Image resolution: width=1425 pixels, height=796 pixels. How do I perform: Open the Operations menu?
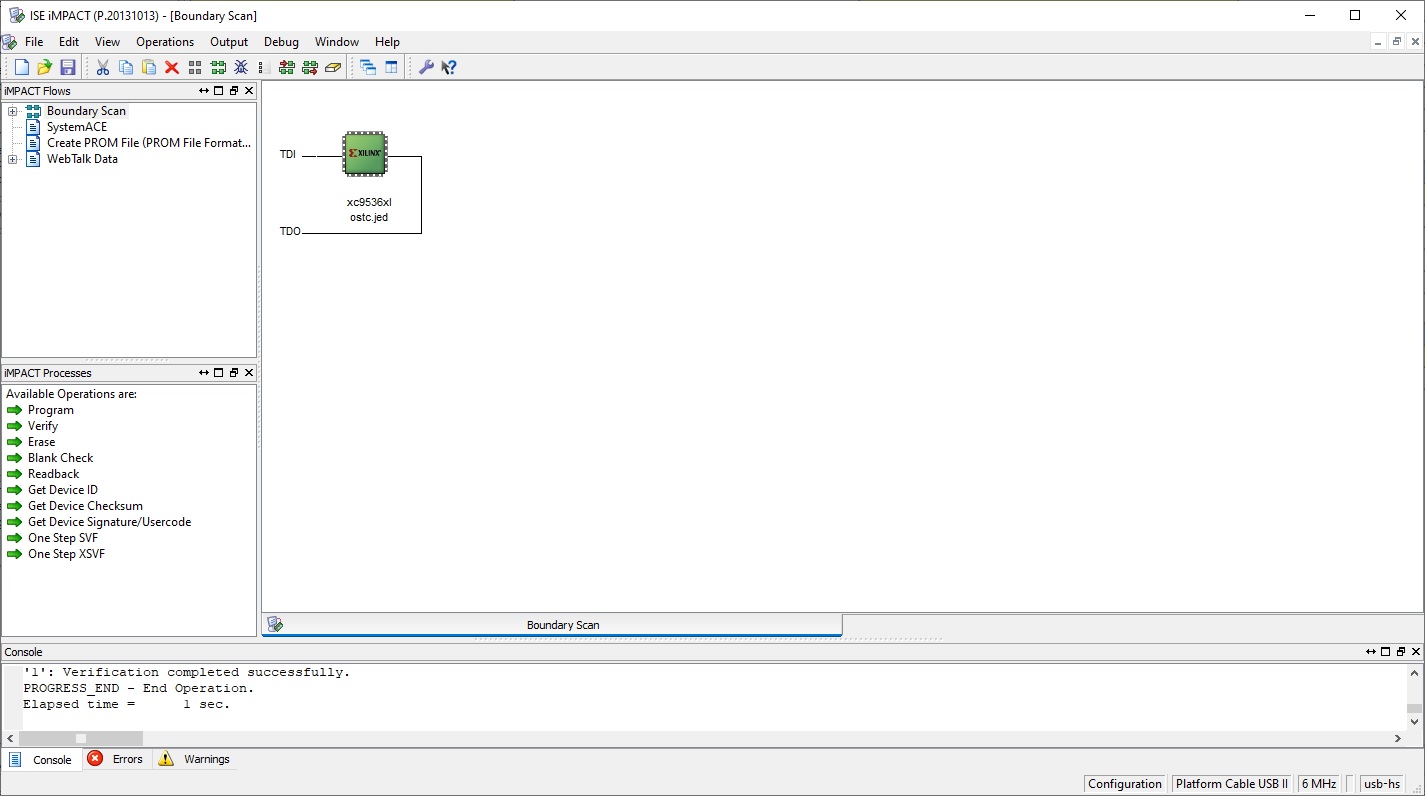click(165, 42)
